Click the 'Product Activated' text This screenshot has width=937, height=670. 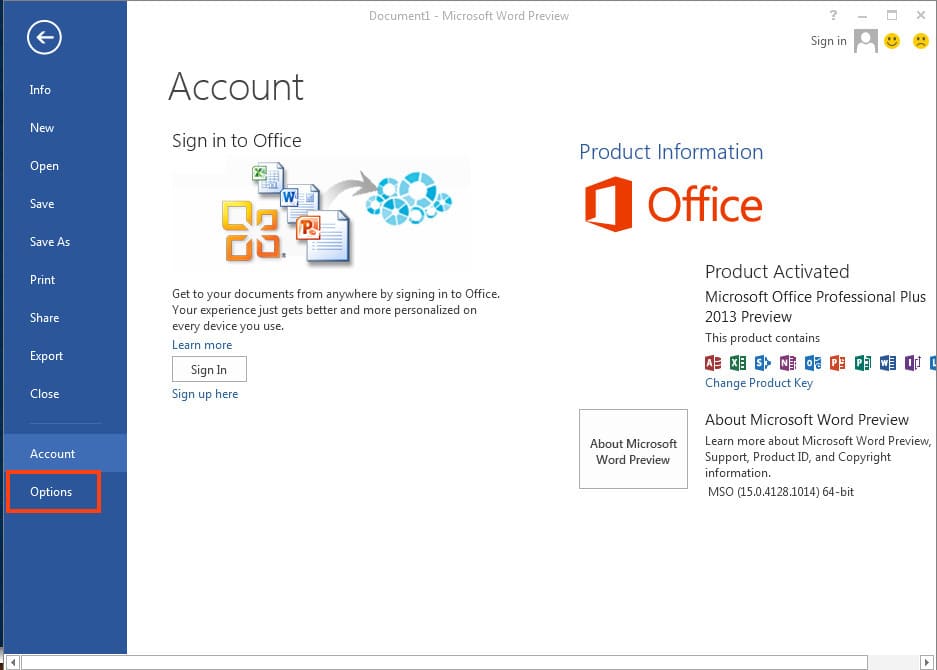click(777, 272)
